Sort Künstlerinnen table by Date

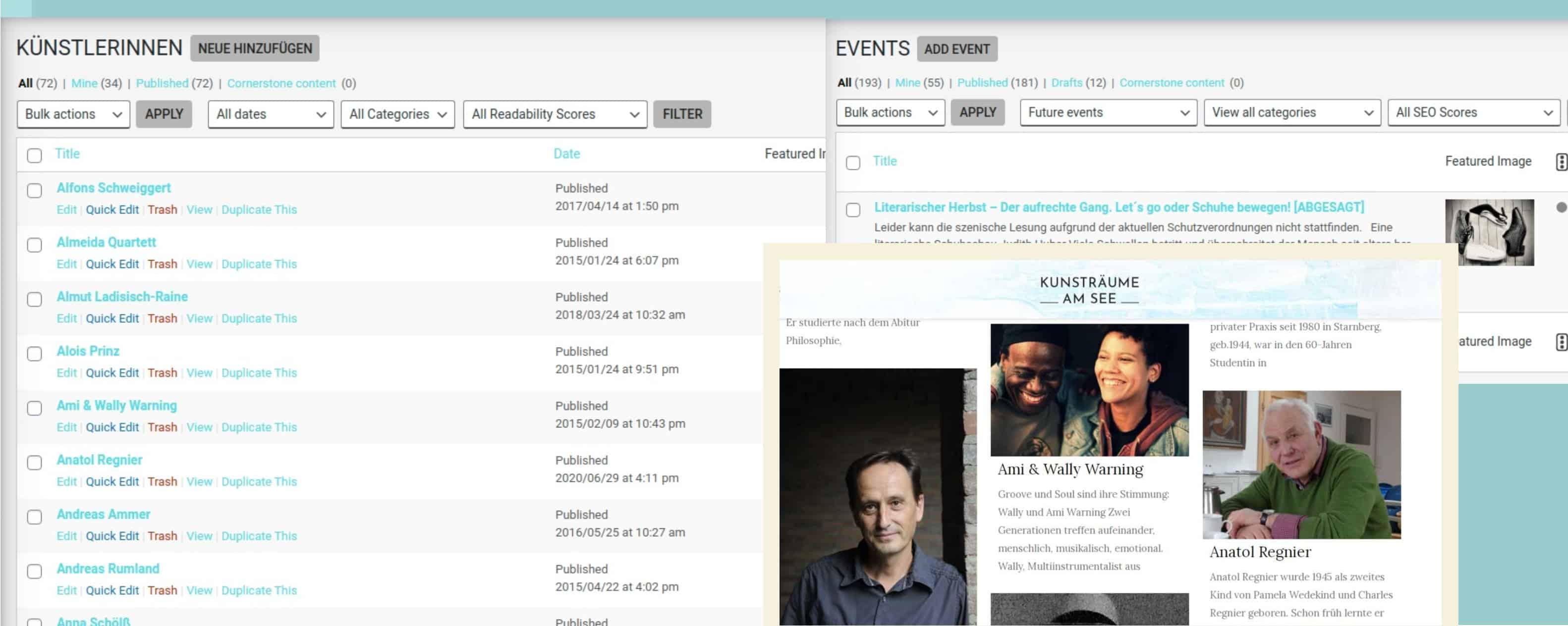566,154
